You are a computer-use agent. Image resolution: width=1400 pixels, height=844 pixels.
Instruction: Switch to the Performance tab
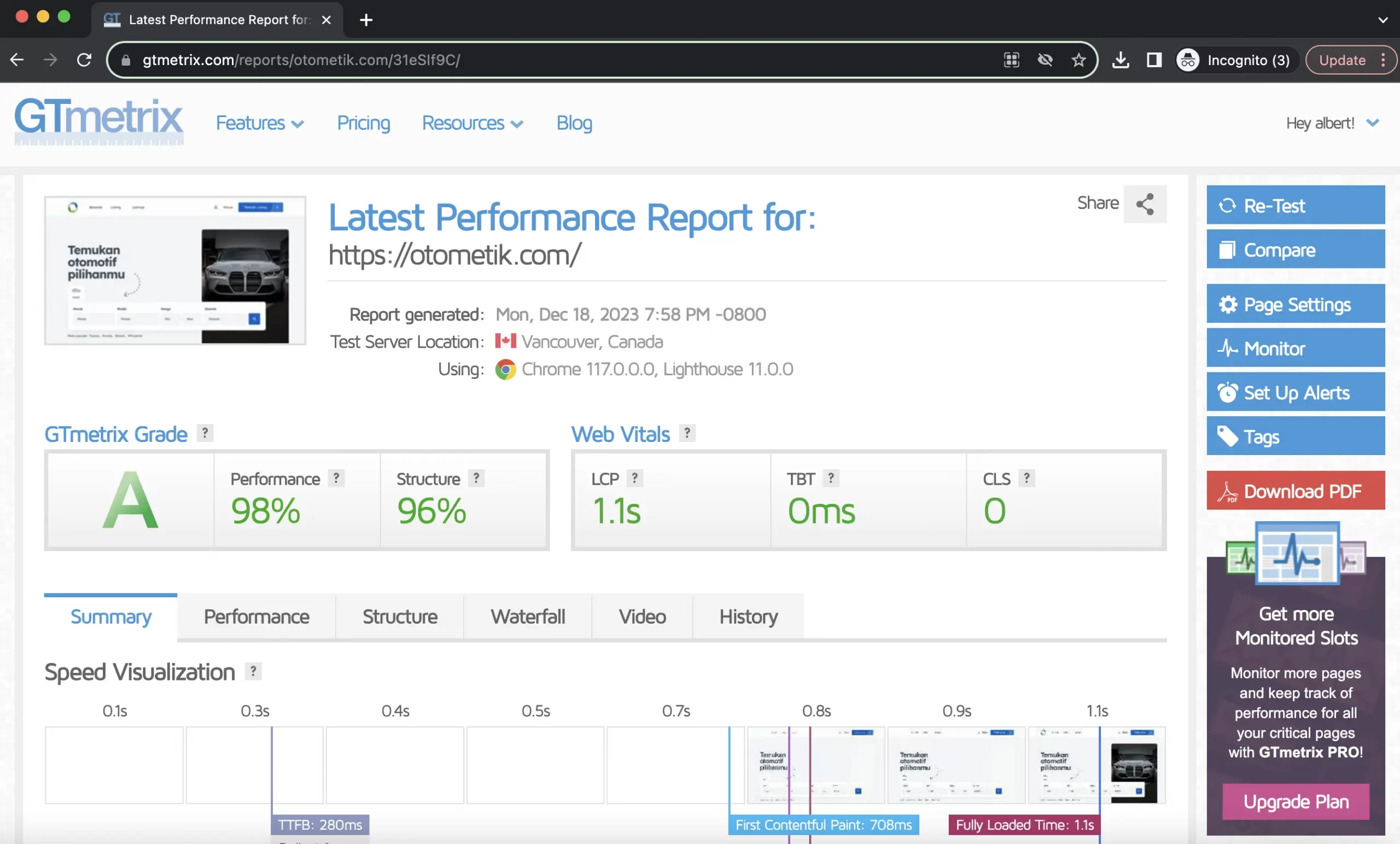pos(256,616)
